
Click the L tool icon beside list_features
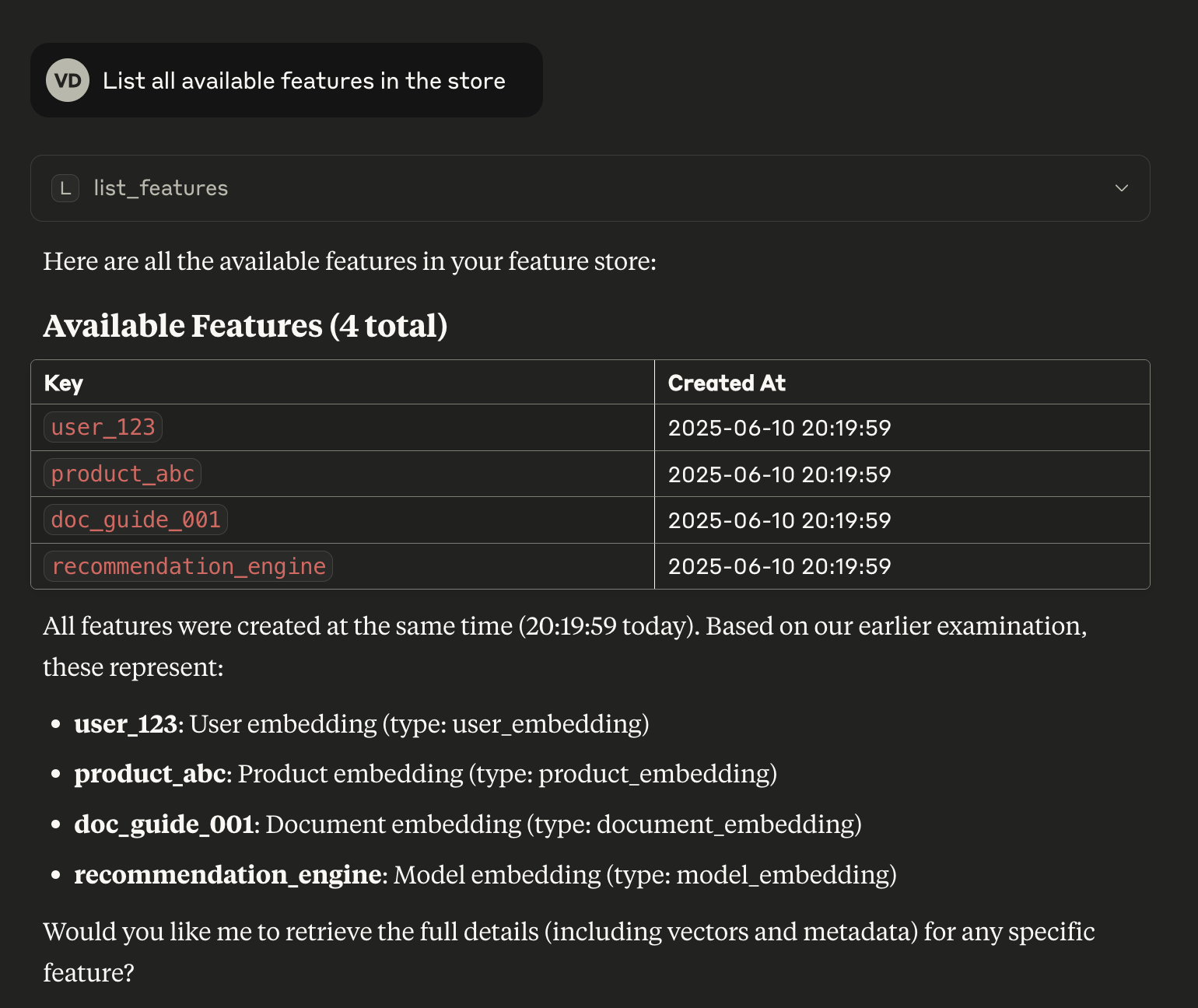[x=65, y=188]
